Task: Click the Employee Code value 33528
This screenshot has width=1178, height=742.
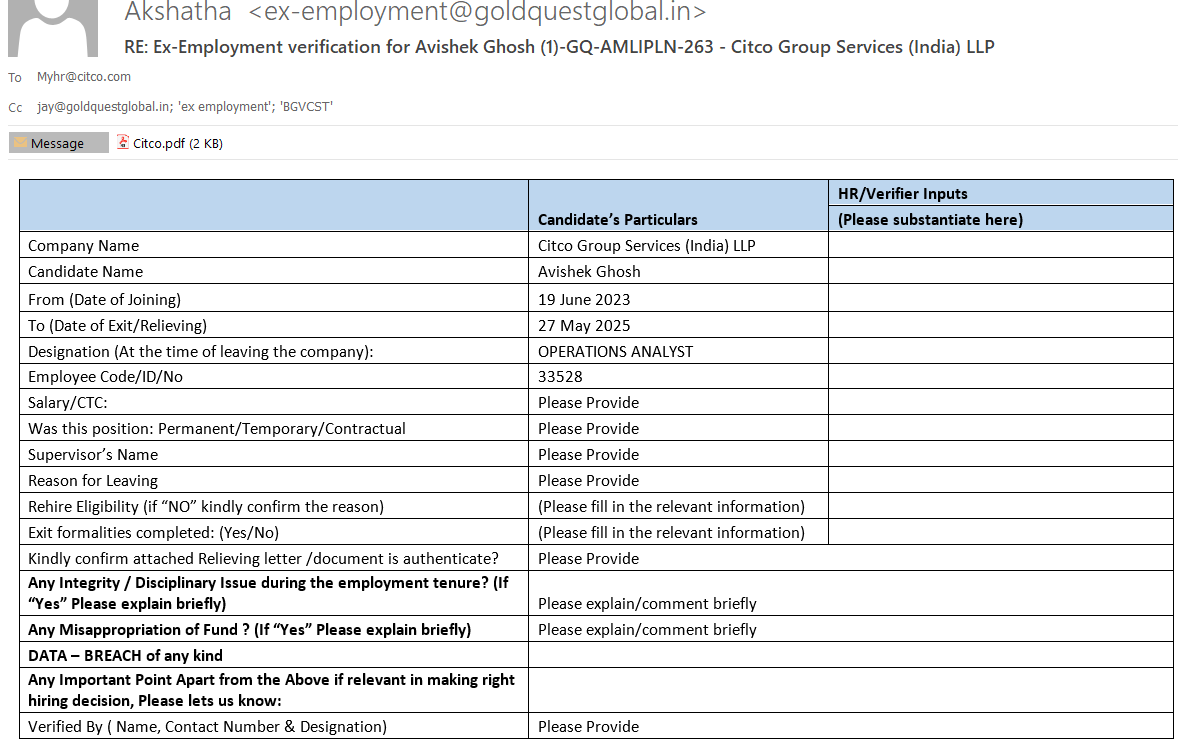Action: tap(560, 377)
